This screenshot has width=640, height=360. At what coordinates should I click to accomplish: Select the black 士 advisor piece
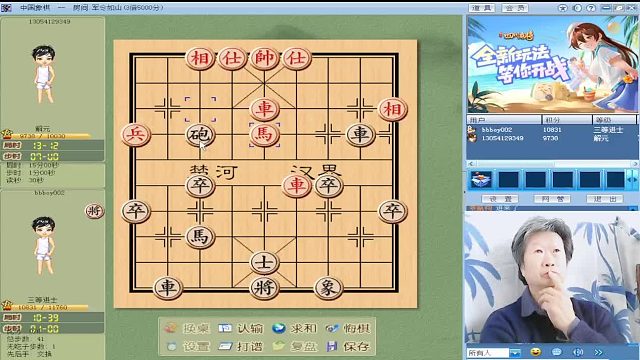(x=264, y=262)
